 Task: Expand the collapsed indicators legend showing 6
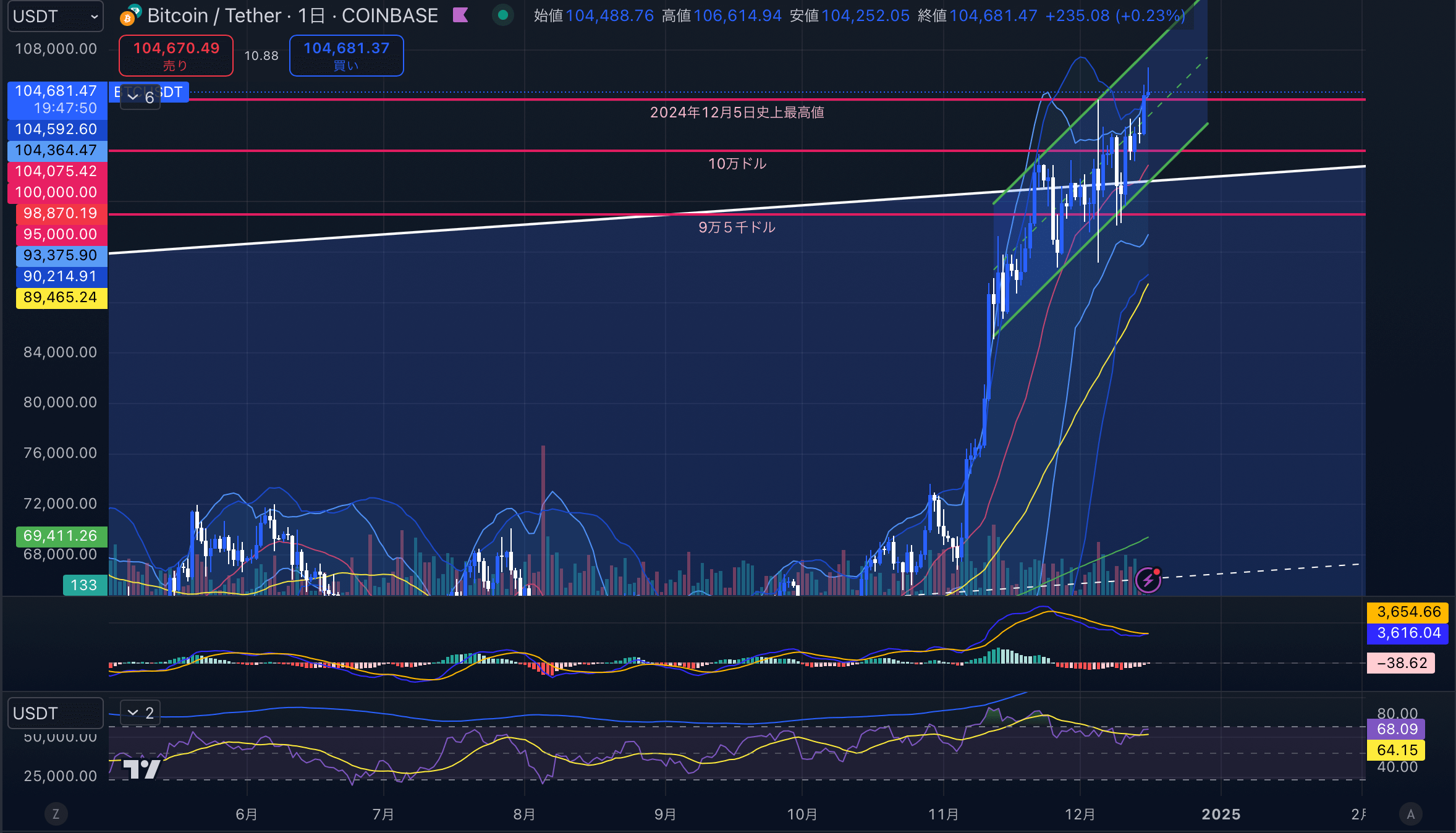click(140, 97)
